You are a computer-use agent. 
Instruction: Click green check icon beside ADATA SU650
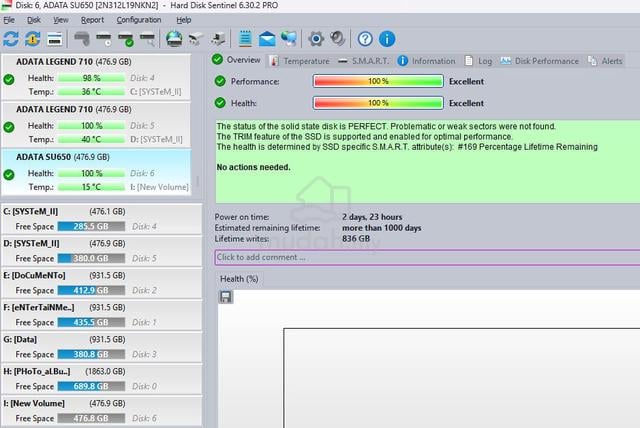pyautogui.click(x=9, y=175)
